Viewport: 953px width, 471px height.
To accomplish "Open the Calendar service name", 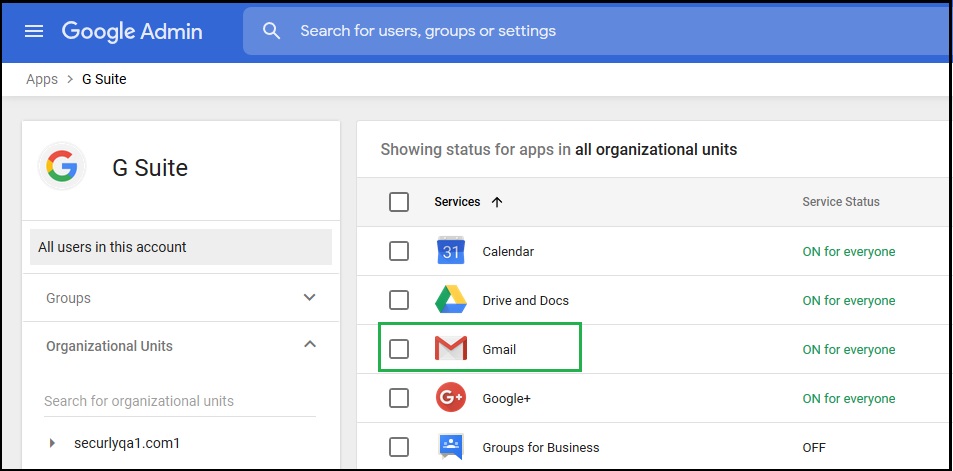I will (x=508, y=252).
